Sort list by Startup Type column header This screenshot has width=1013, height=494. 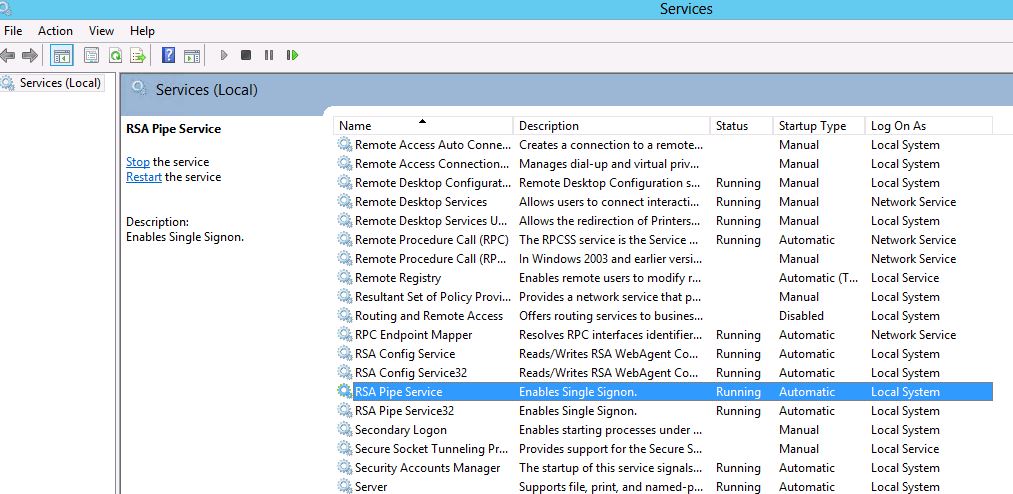click(812, 126)
